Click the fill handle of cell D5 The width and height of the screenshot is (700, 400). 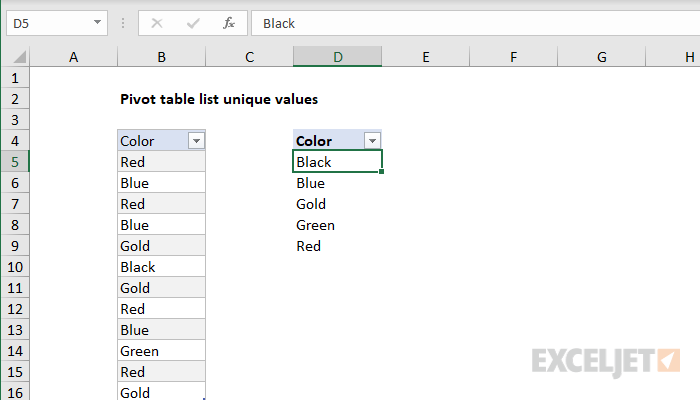tap(382, 172)
